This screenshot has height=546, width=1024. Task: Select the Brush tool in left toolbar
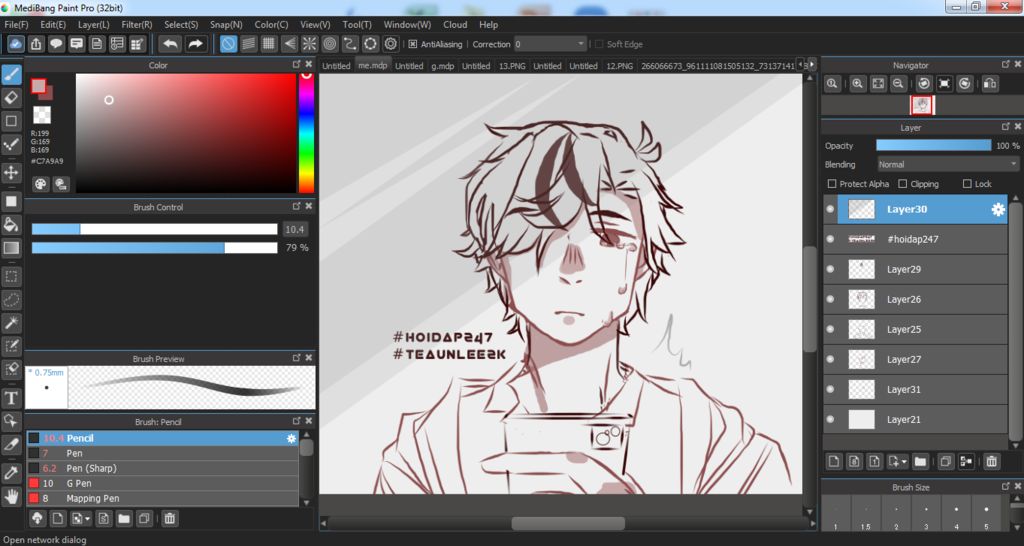[x=11, y=74]
